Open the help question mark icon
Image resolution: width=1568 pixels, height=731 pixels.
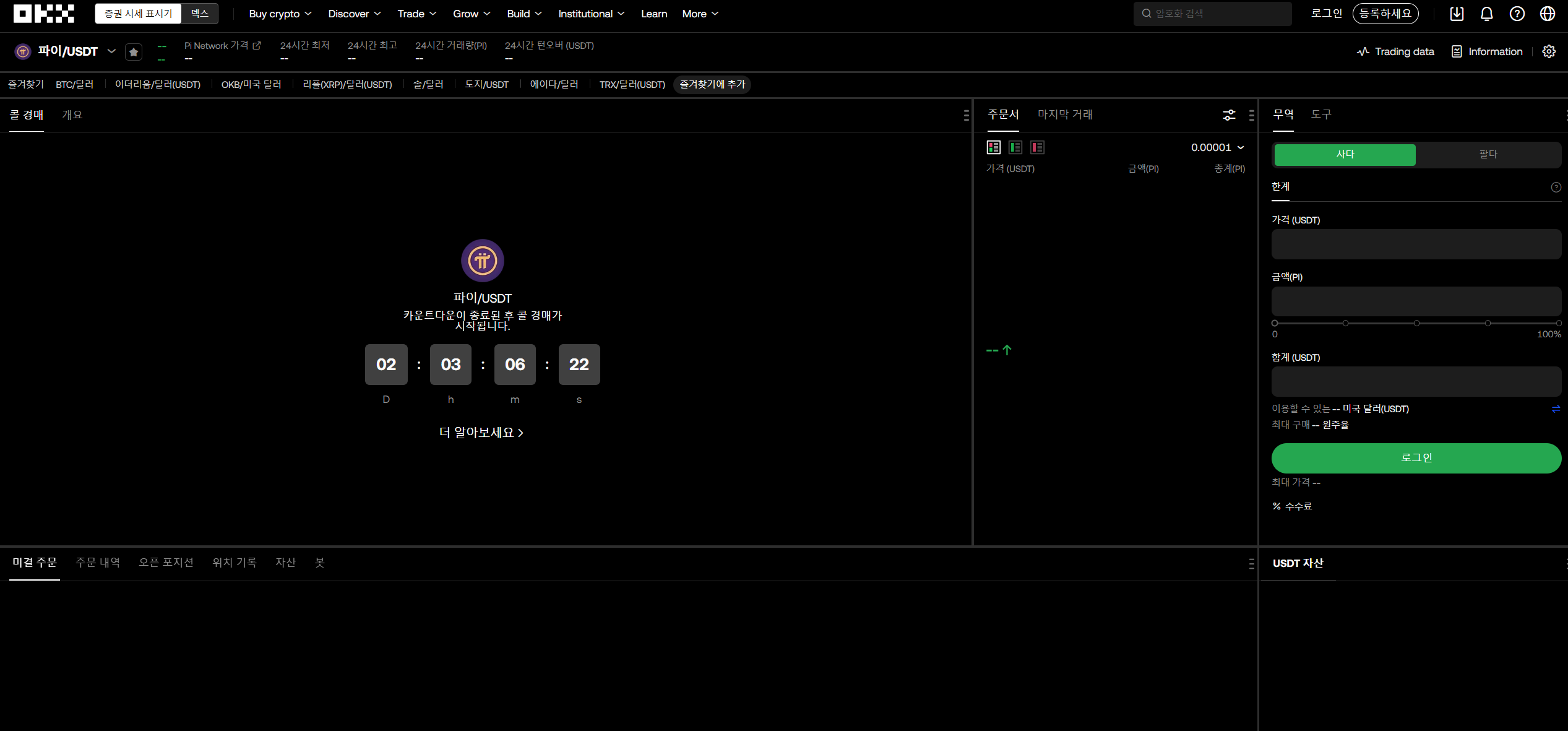[1517, 14]
